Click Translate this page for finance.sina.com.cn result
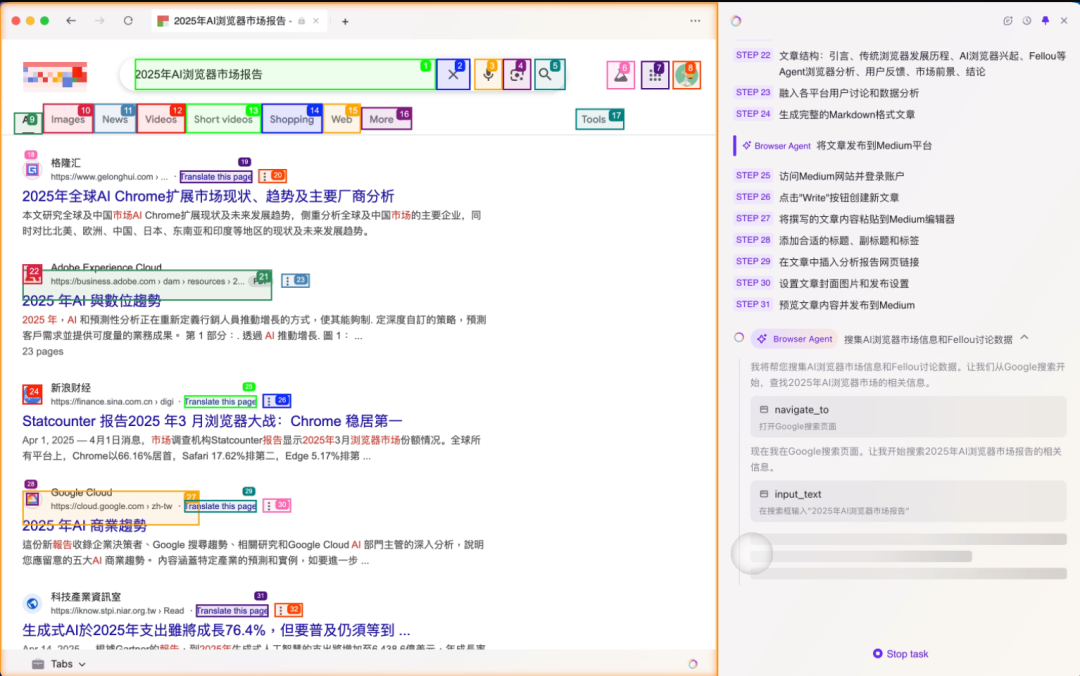Viewport: 1080px width, 676px height. pos(220,401)
